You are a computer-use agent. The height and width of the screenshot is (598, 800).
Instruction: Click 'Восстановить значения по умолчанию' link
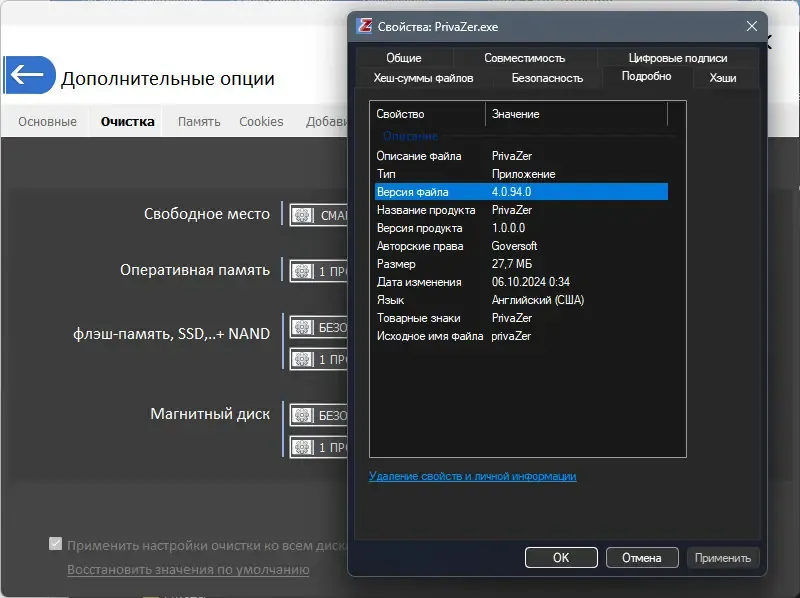(x=190, y=568)
